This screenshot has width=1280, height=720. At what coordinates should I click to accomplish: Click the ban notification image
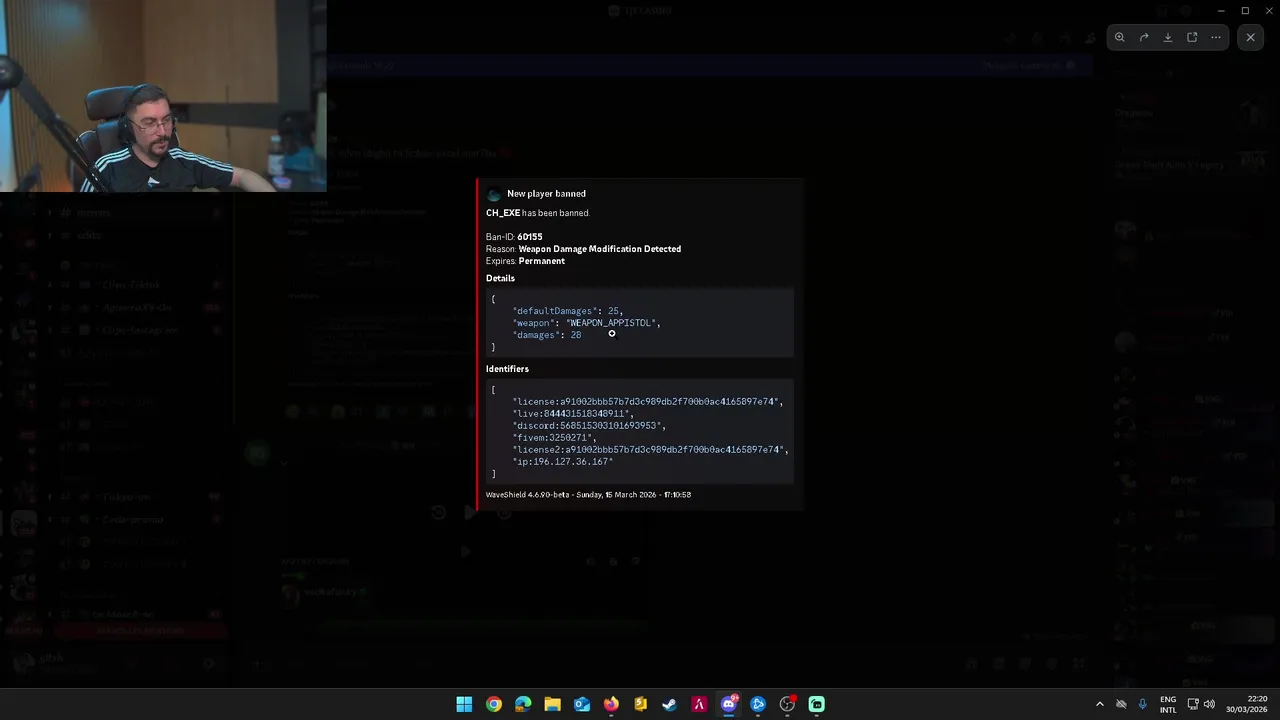[x=640, y=345]
